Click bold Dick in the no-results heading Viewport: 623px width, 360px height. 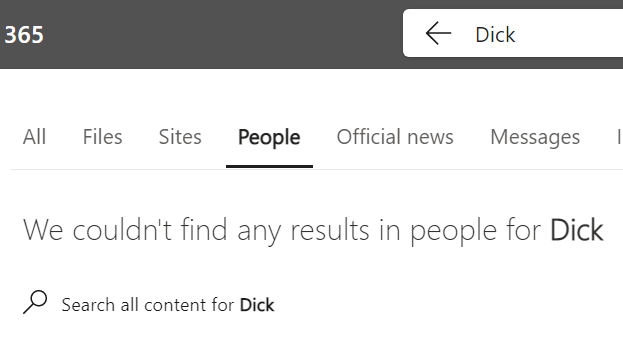577,230
